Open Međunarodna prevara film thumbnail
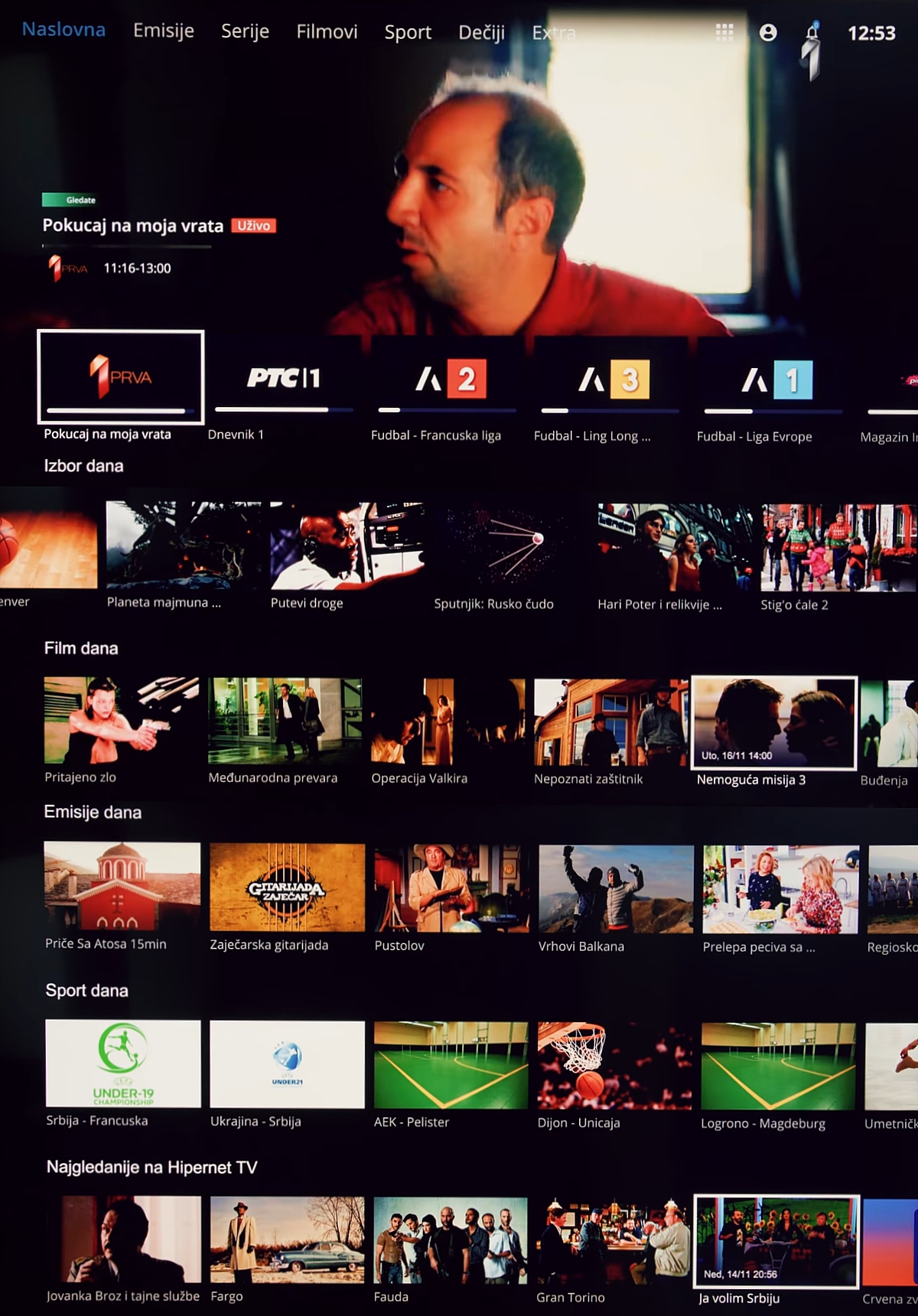Screen dimensions: 918x1316 (285, 721)
